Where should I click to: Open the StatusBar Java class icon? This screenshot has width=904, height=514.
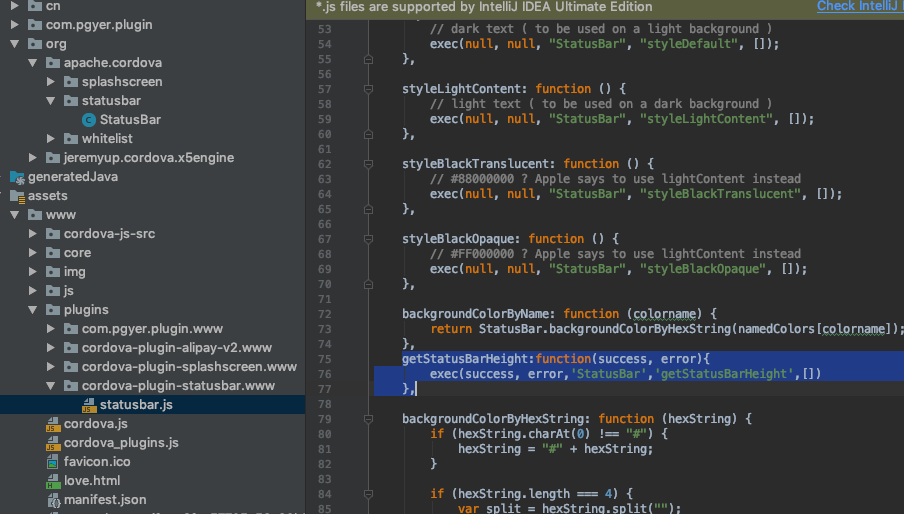click(89, 120)
